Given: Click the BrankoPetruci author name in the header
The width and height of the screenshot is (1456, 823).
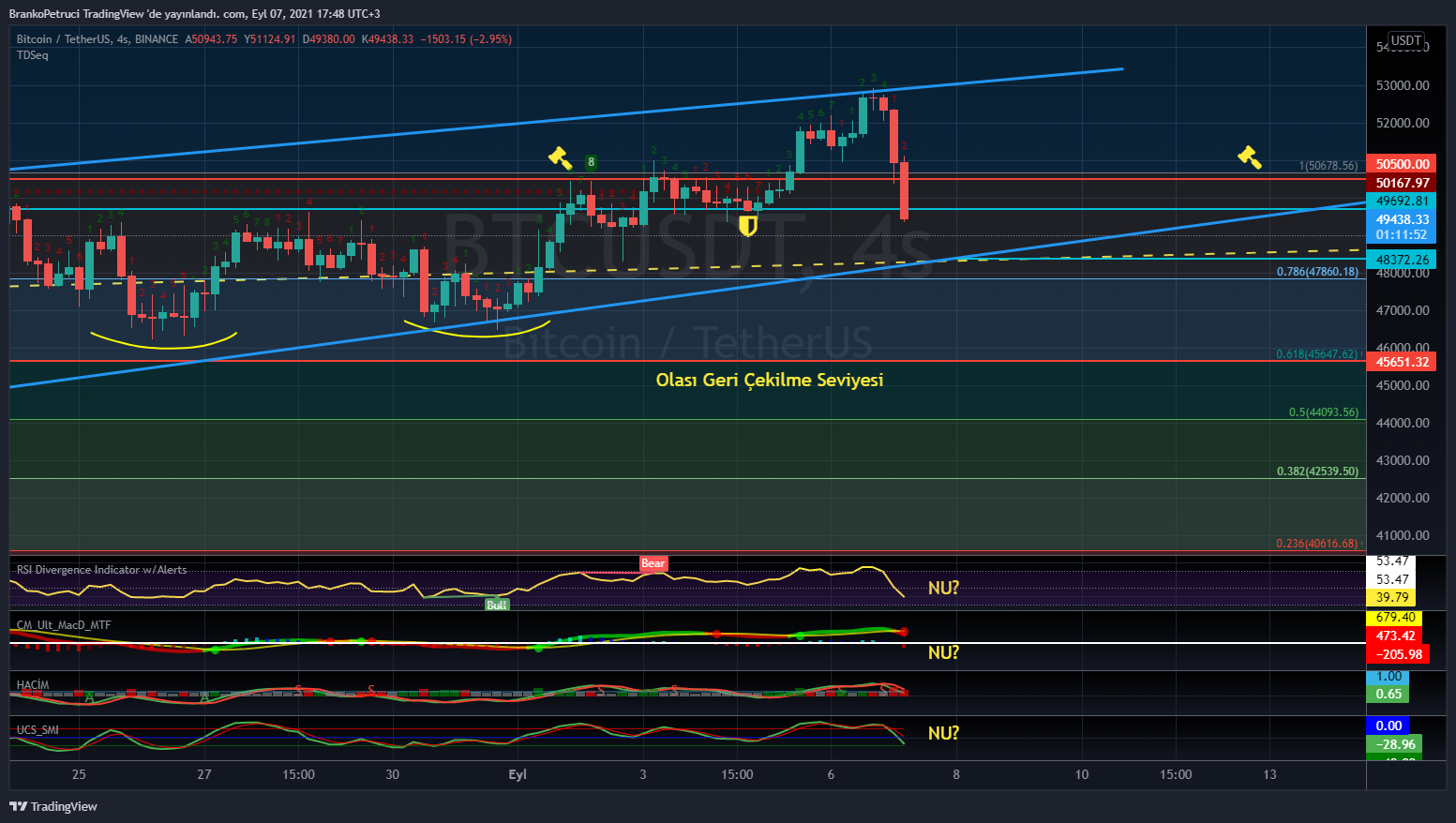Looking at the screenshot, I should click(44, 14).
